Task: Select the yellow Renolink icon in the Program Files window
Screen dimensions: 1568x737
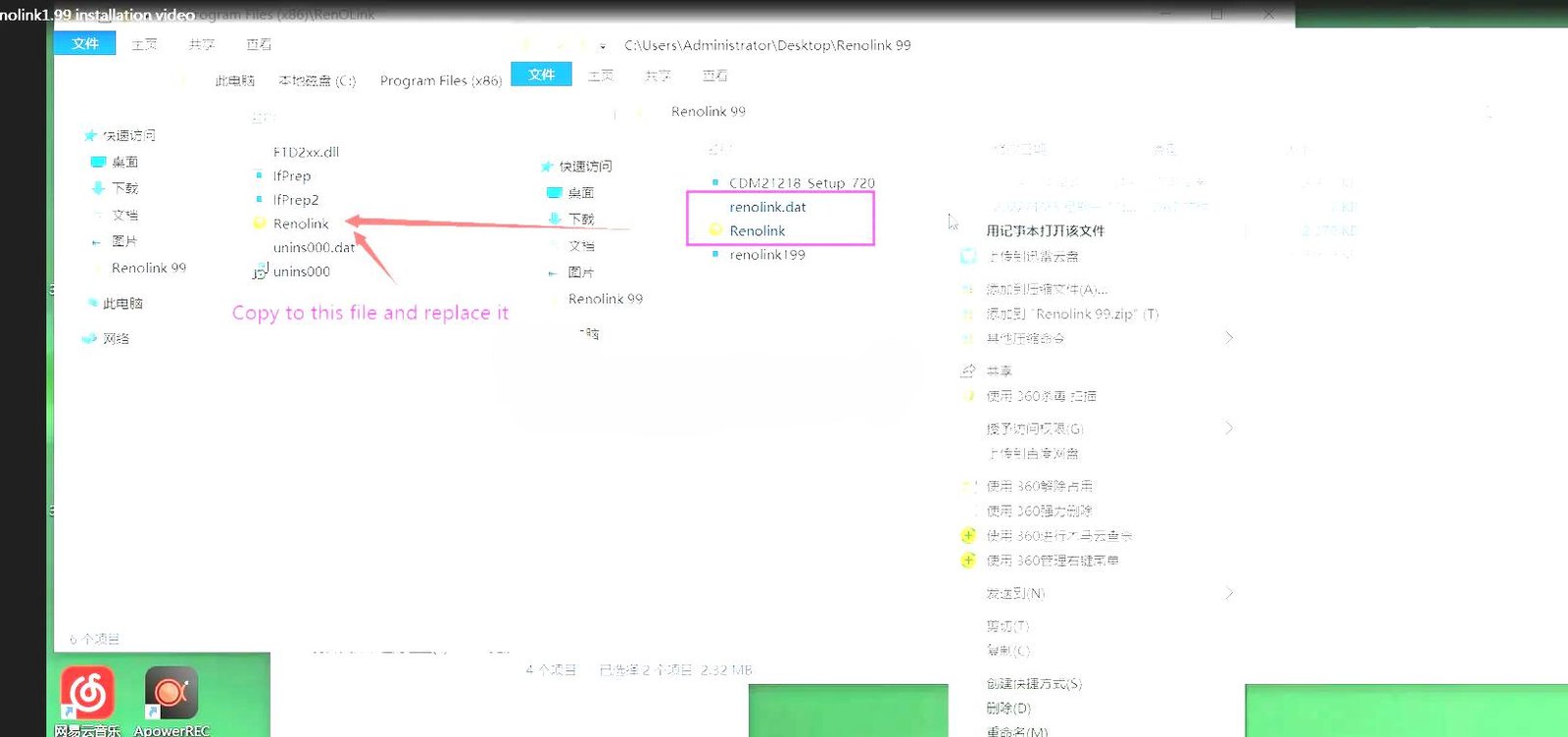Action: (x=260, y=223)
